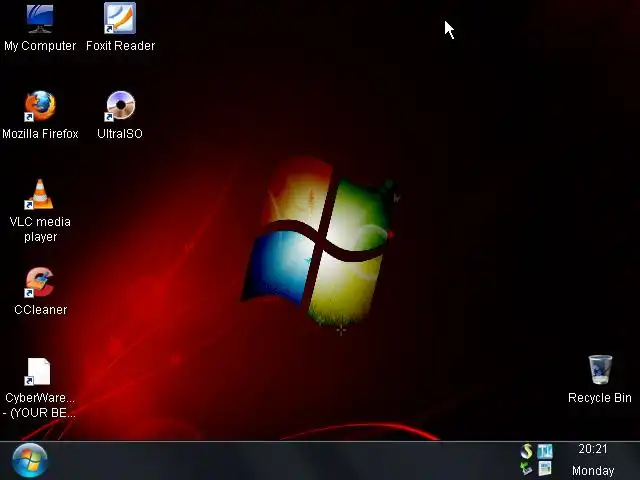The image size is (640, 480).
Task: Click the small window tray icon beside the clock
Action: tap(545, 469)
